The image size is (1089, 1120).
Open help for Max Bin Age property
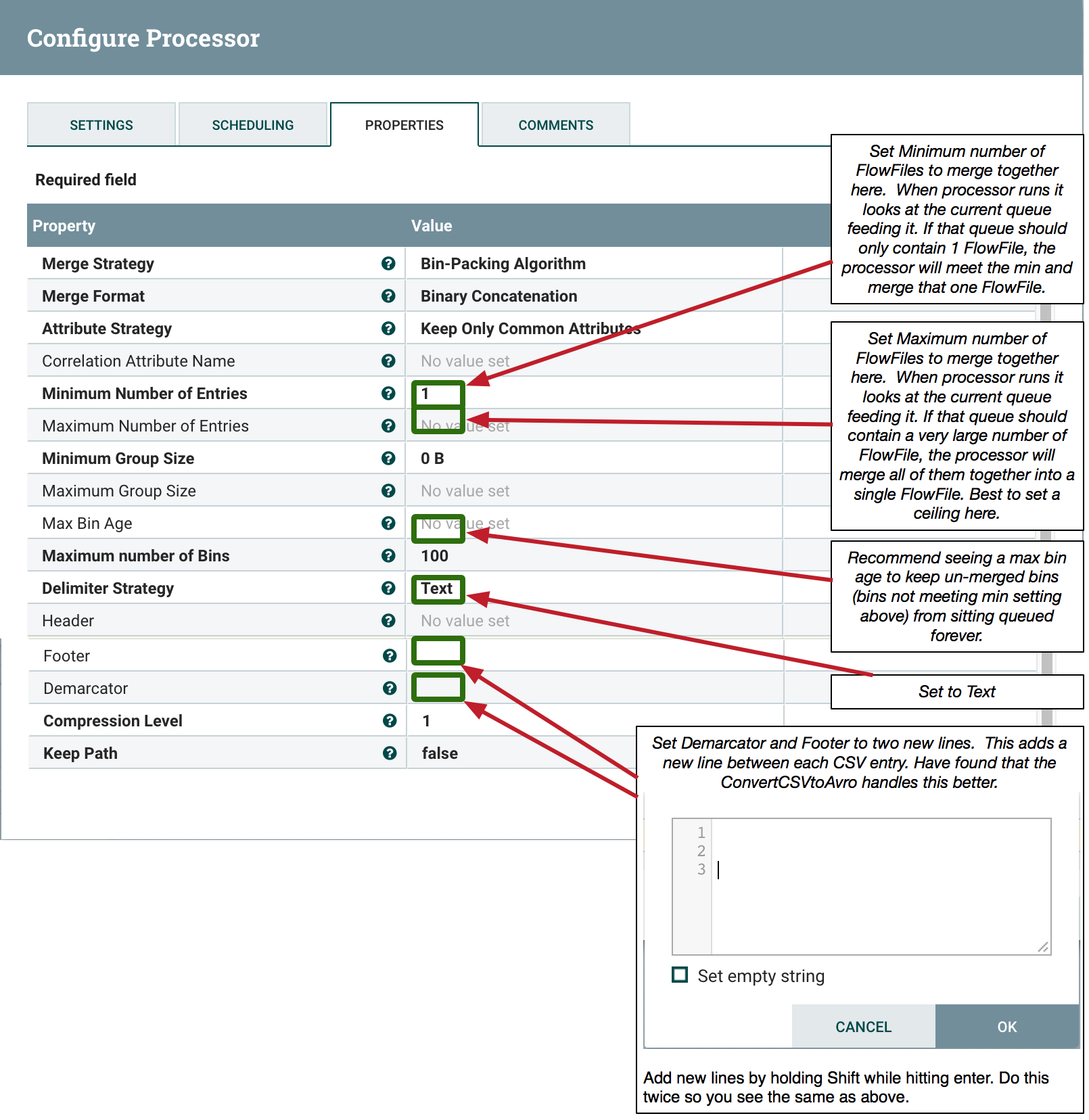[x=388, y=523]
